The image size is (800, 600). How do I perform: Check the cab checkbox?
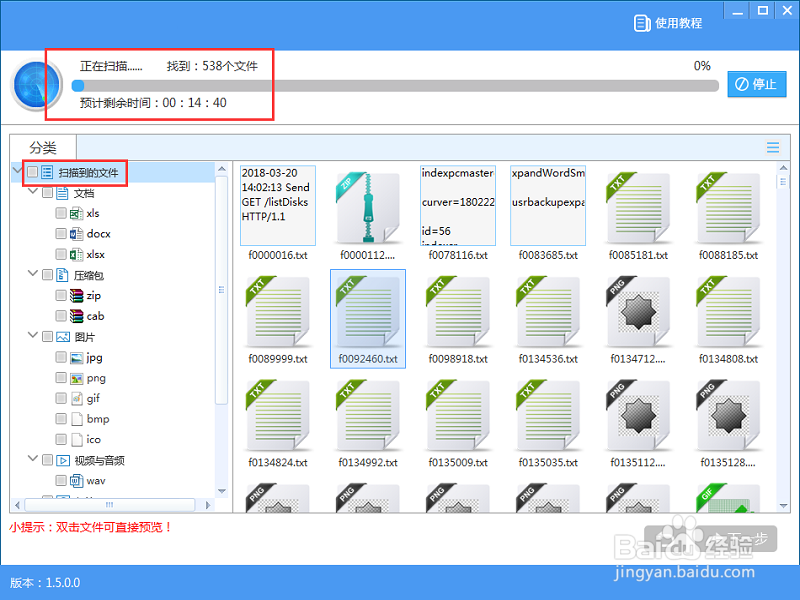[61, 315]
